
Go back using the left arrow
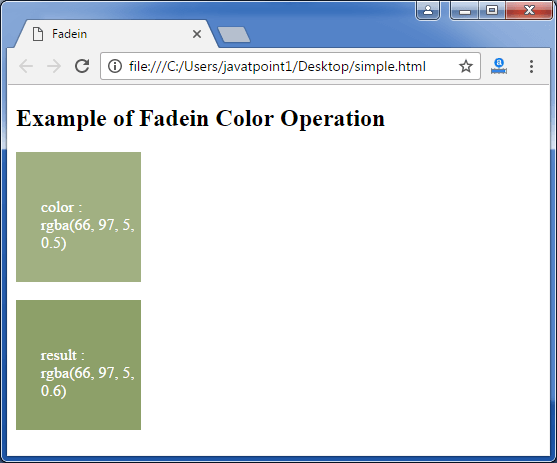point(26,66)
